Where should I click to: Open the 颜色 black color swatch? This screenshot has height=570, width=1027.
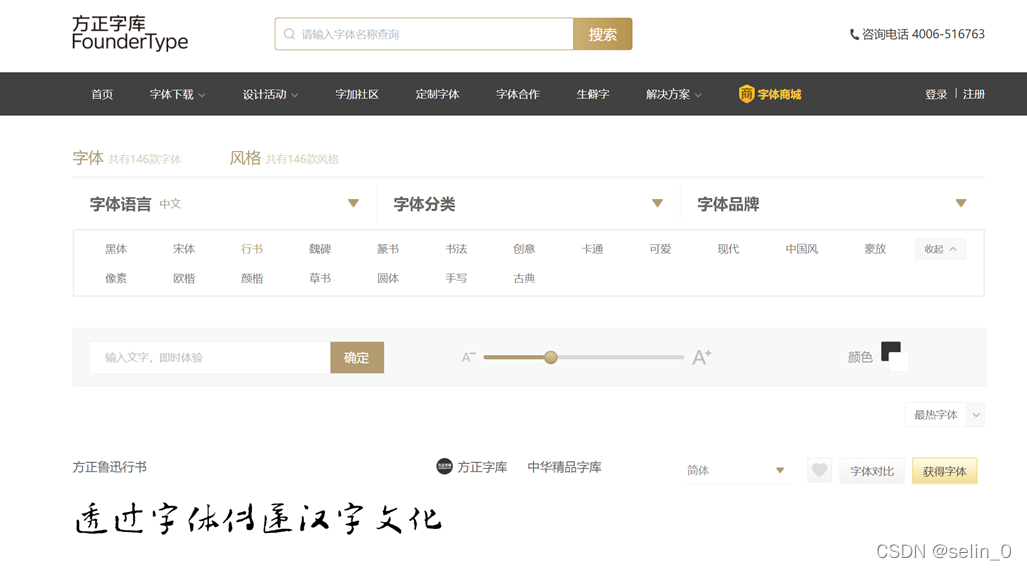point(891,352)
